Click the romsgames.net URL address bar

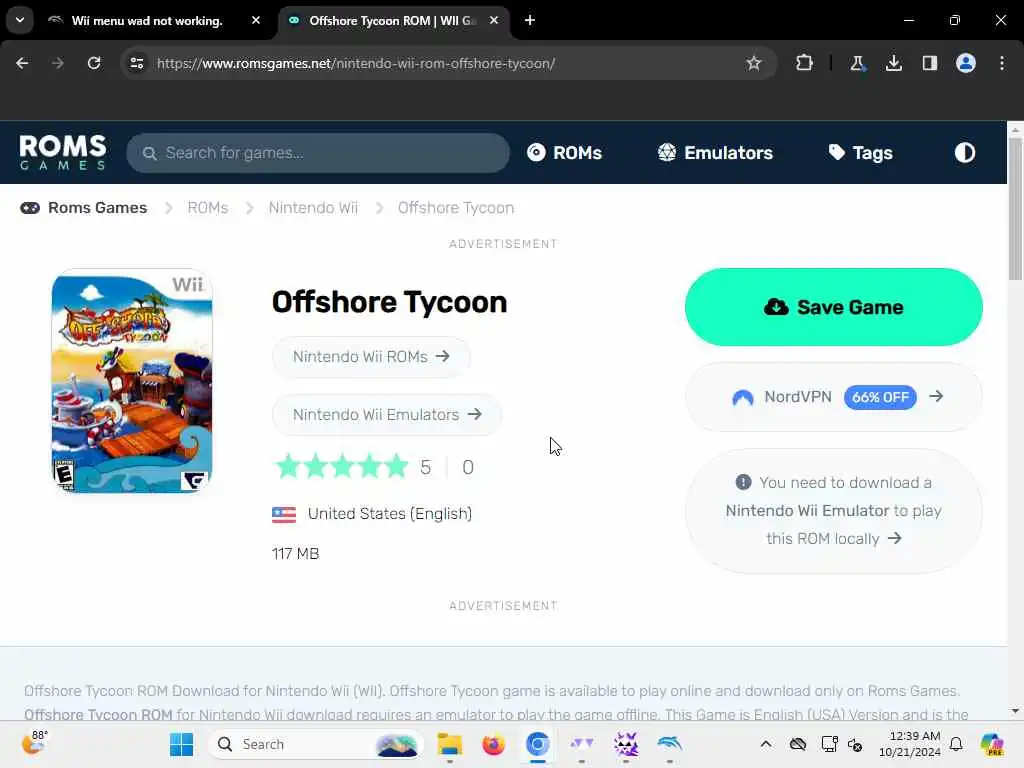[356, 63]
